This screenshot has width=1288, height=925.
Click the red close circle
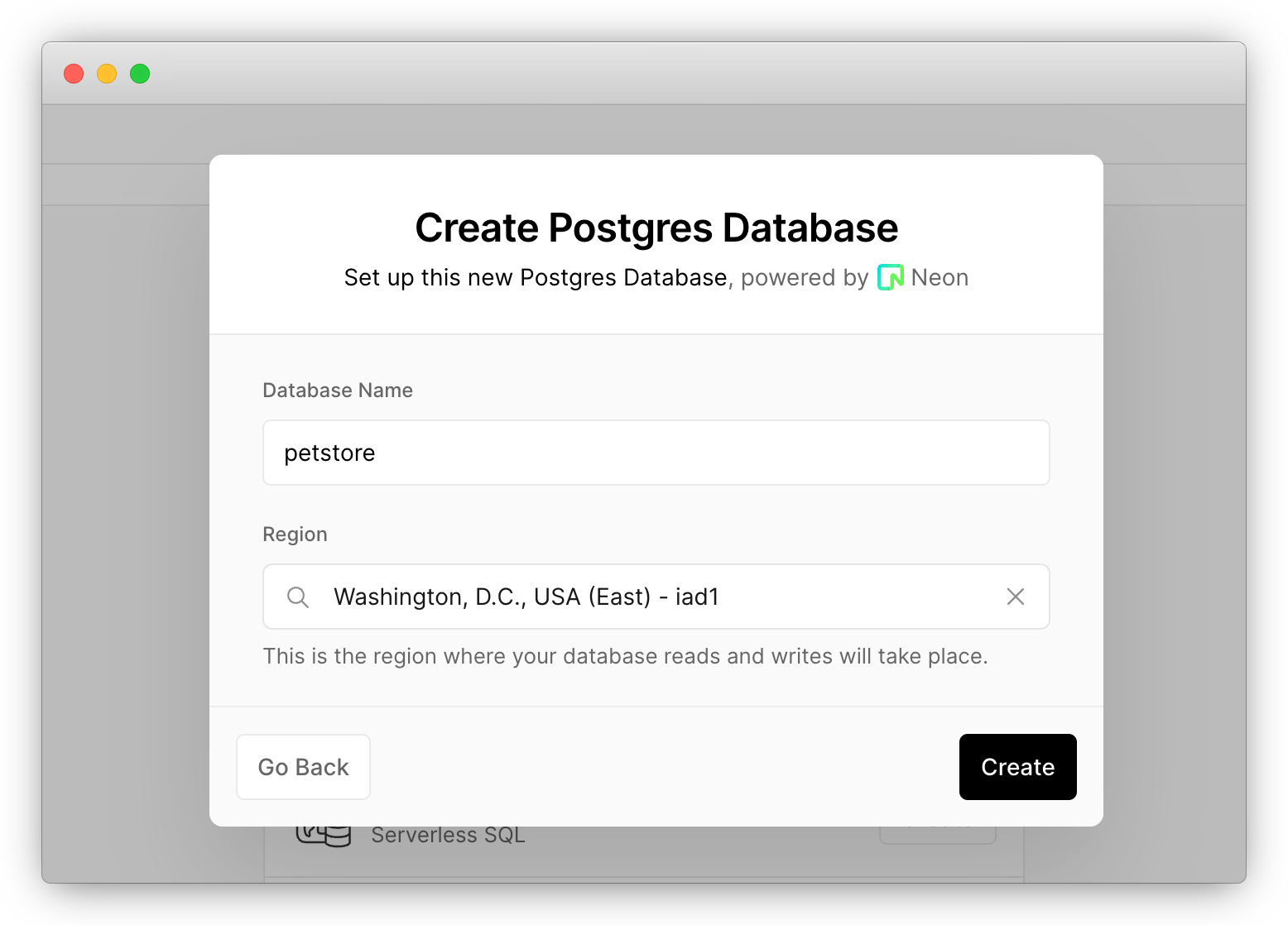pos(74,74)
